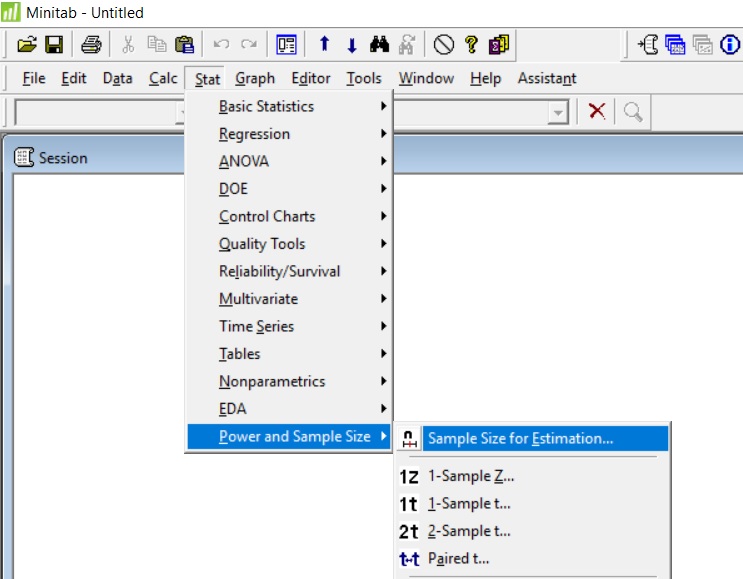This screenshot has width=743, height=579.
Task: Click the Worksheet window icon in toolbar
Action: click(675, 45)
